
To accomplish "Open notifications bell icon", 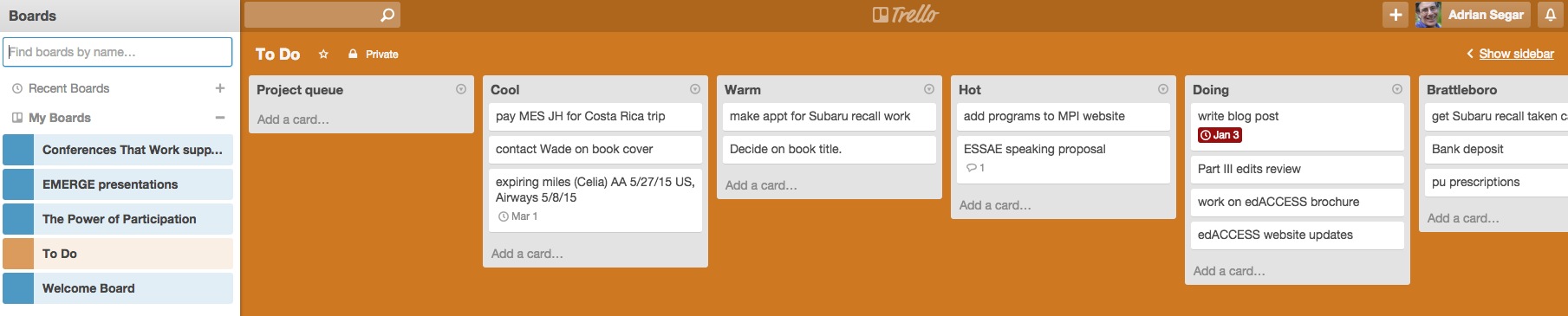I will 1551,15.
